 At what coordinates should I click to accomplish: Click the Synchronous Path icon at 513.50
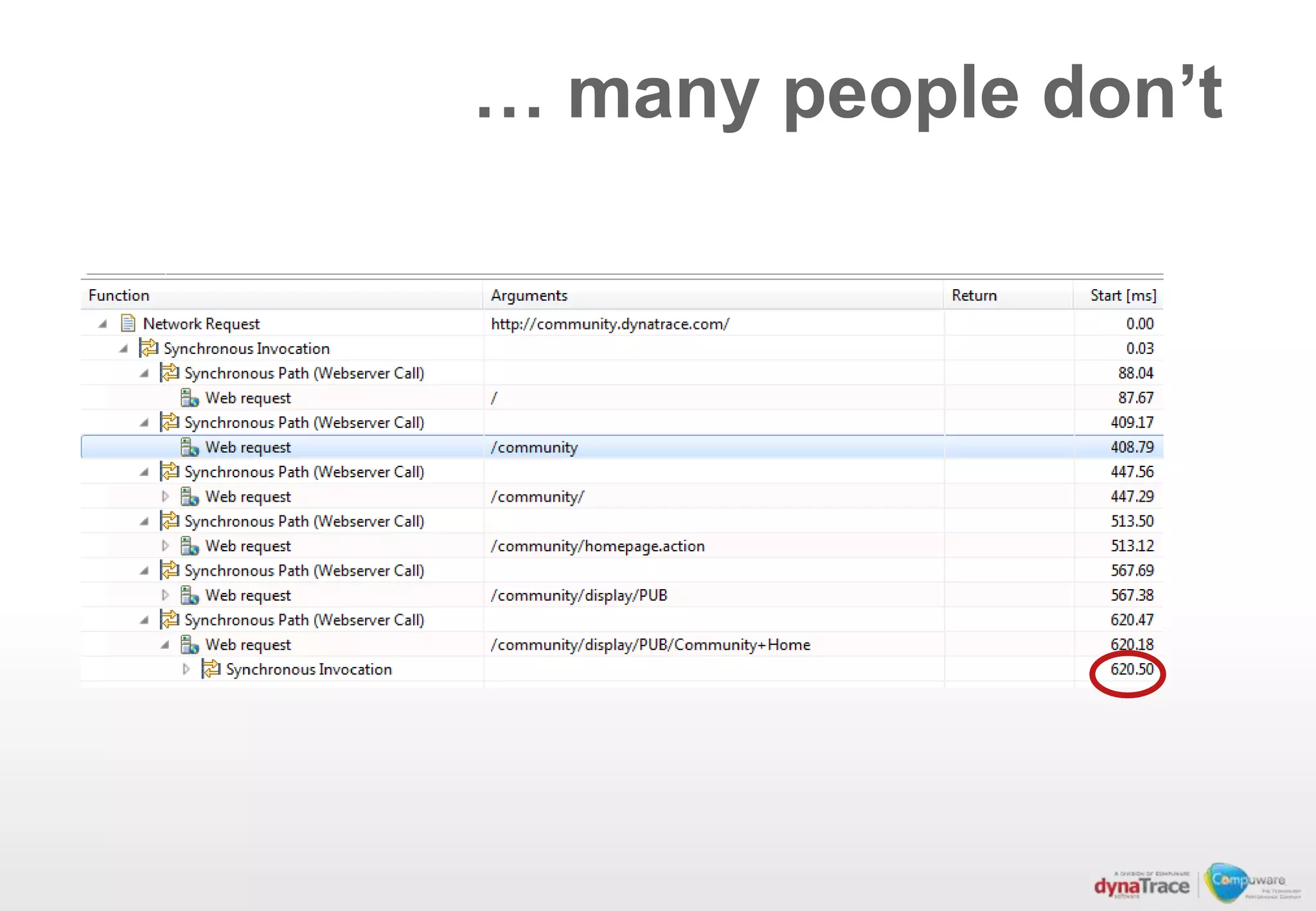coord(170,521)
